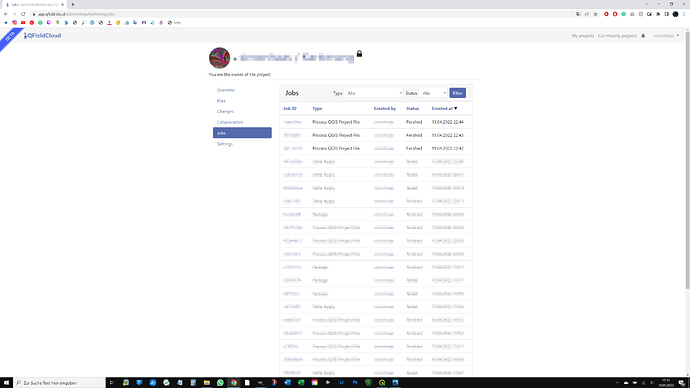Open the Chrome profile avatar
This screenshot has width=690, height=388.
tap(675, 14)
